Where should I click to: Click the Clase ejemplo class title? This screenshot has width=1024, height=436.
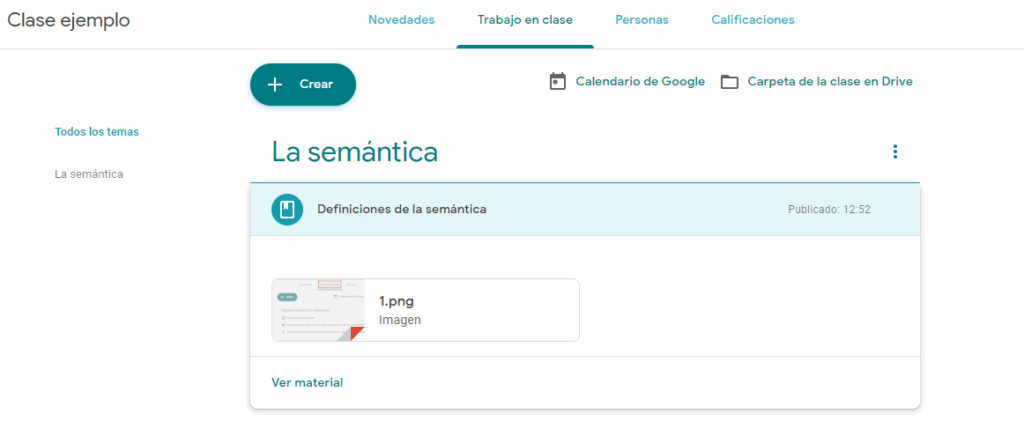(x=69, y=20)
